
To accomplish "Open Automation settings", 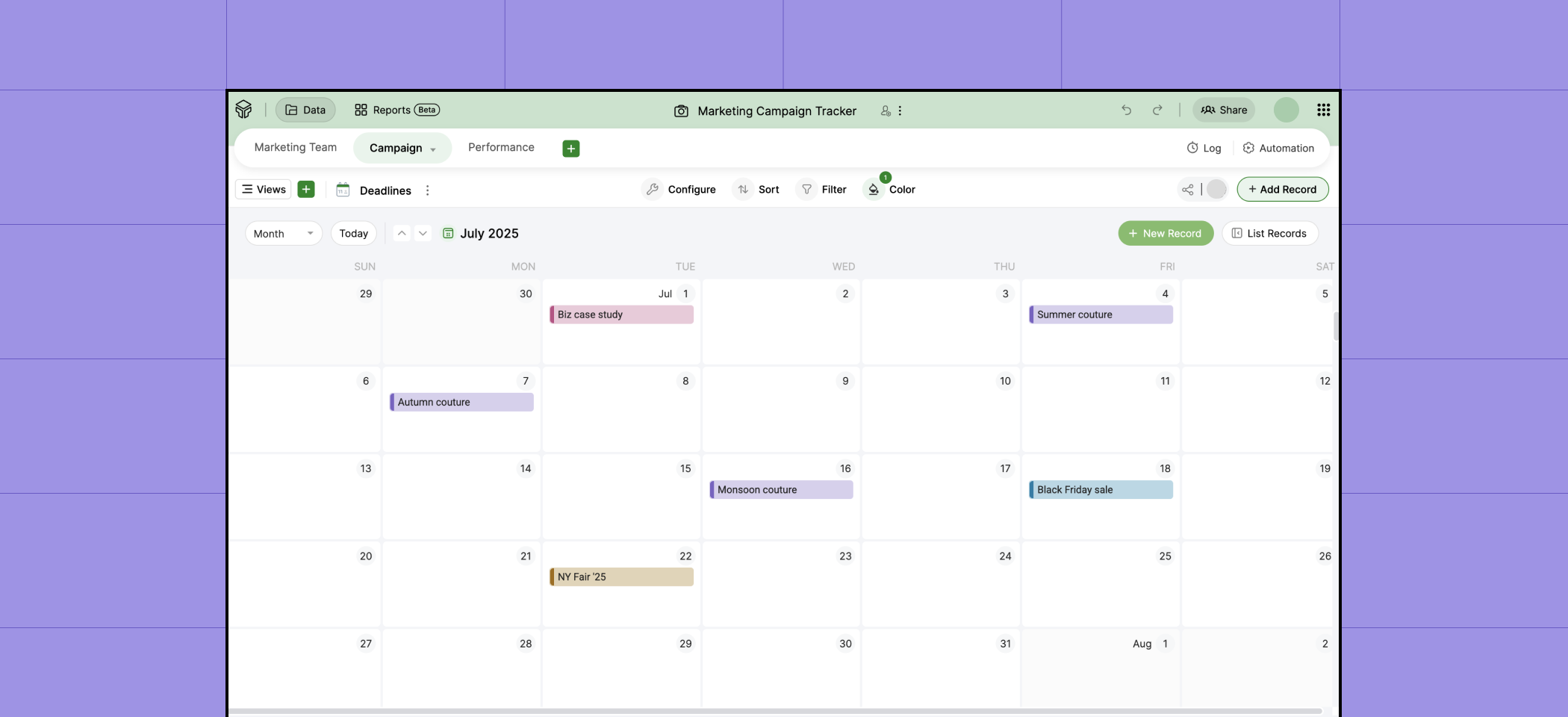I will click(1278, 148).
